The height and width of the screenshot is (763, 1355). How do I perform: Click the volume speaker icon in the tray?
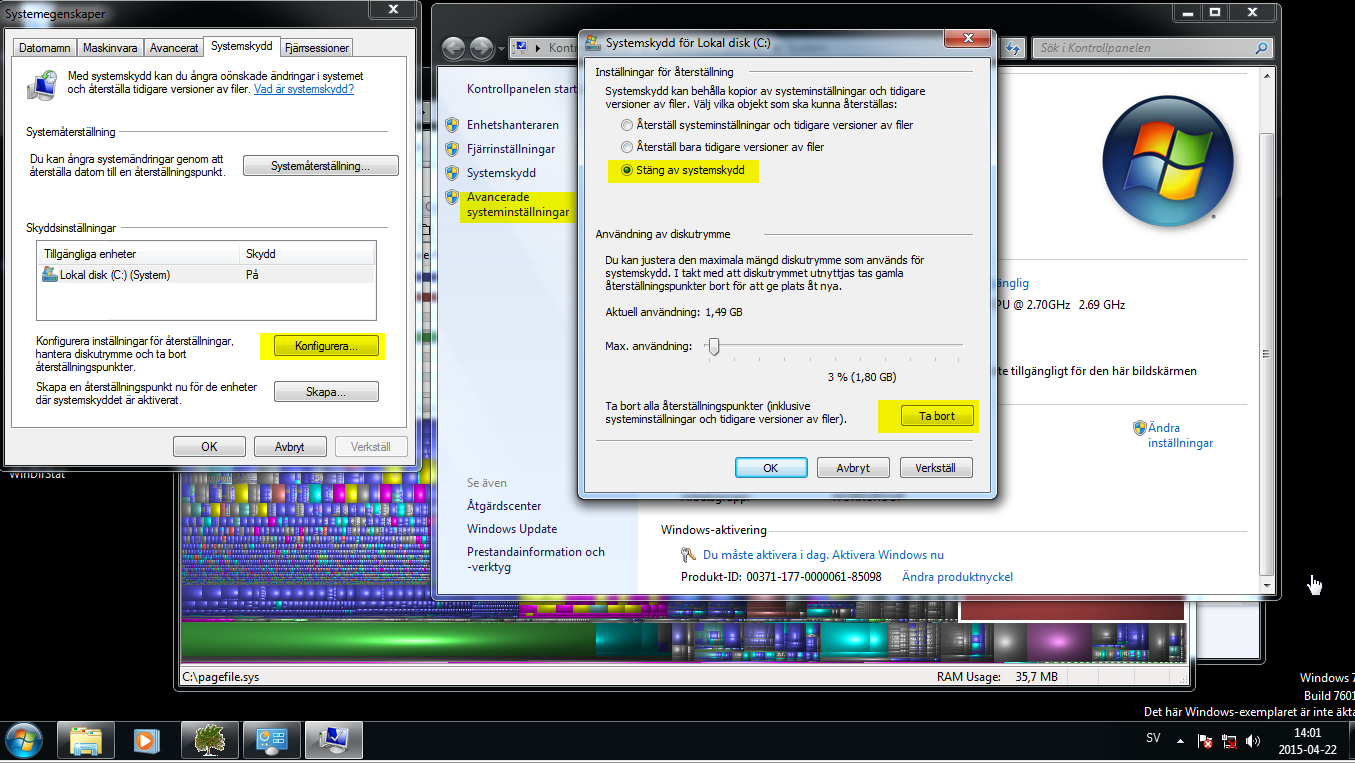(x=1253, y=741)
